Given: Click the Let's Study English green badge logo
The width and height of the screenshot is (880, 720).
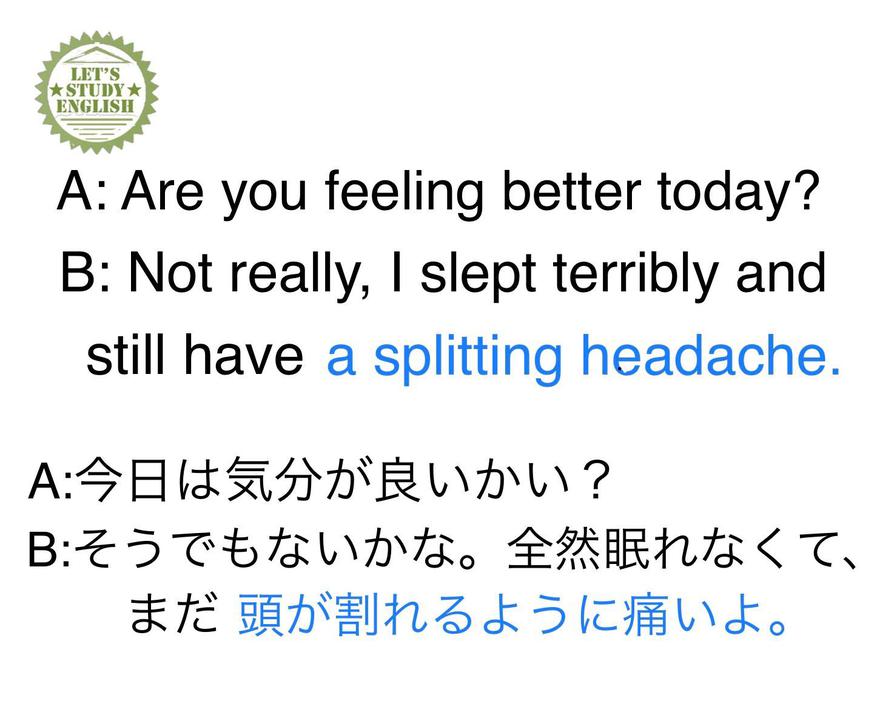Looking at the screenshot, I should coord(97,93).
